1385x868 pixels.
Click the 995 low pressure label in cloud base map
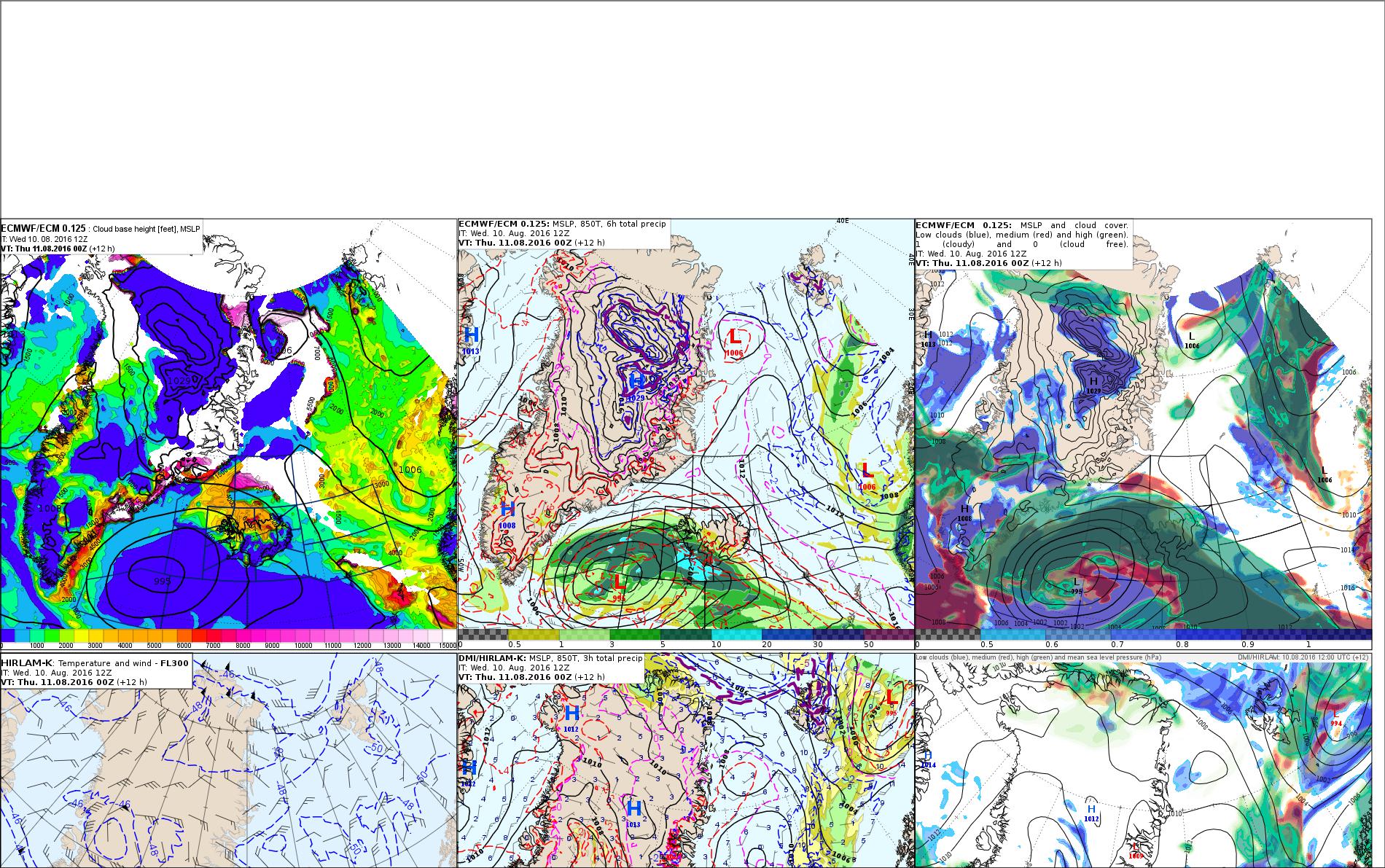pyautogui.click(x=163, y=581)
